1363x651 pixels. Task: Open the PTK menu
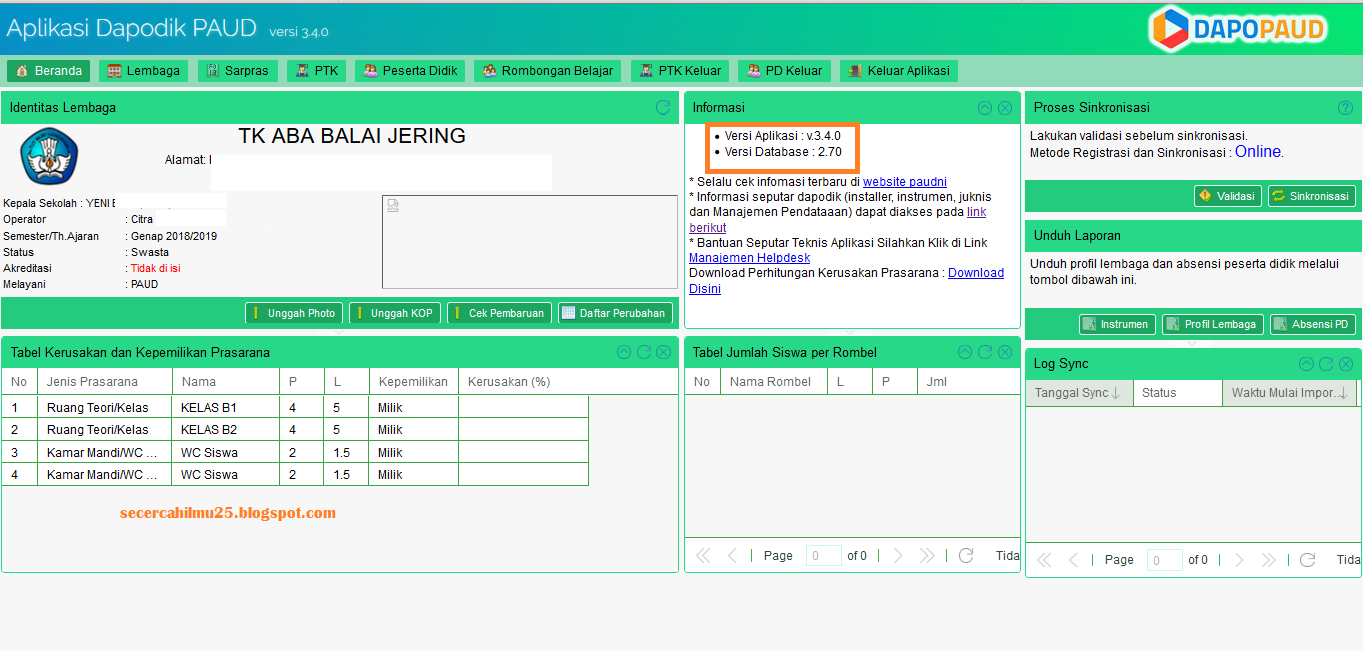[316, 71]
